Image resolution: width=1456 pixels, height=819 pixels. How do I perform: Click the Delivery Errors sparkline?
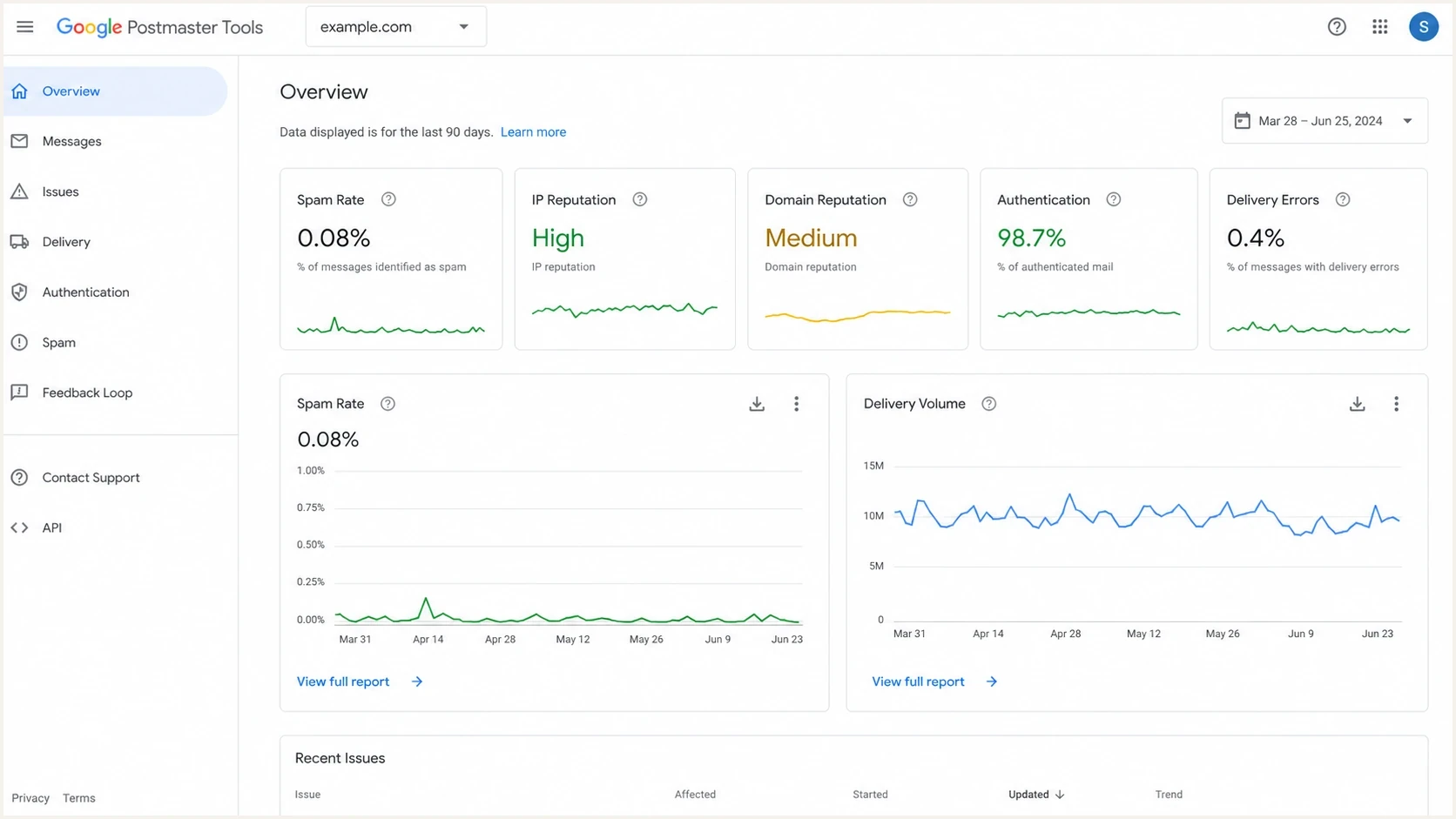click(x=1318, y=328)
